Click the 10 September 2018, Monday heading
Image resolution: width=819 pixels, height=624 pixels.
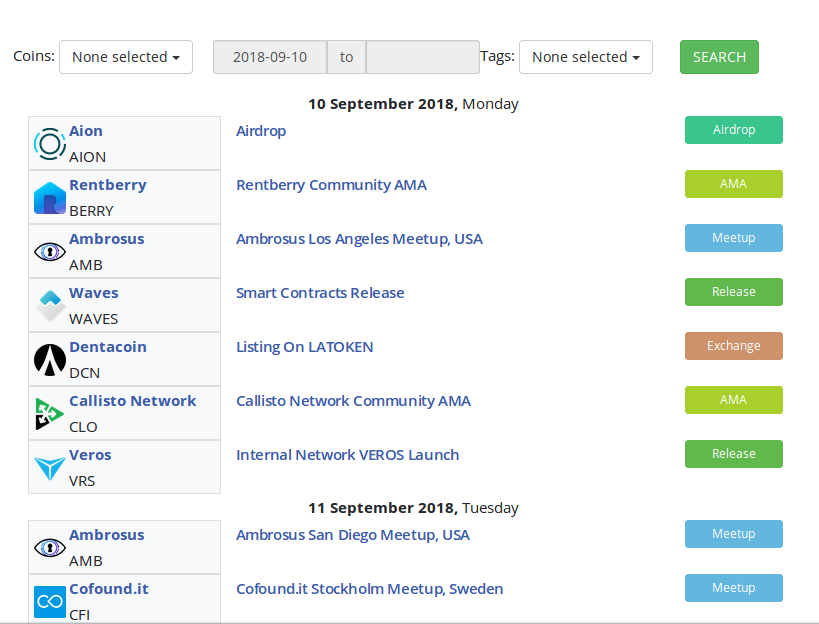click(x=413, y=104)
